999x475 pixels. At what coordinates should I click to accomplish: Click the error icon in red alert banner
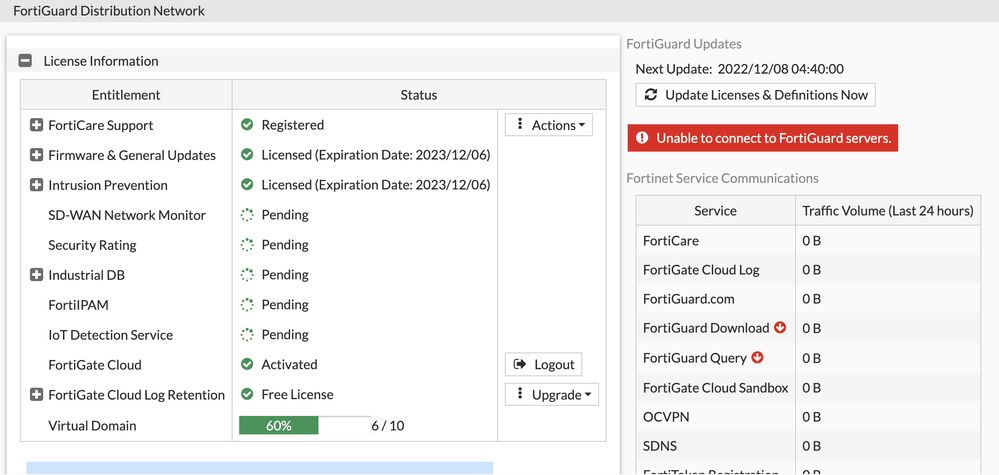642,138
